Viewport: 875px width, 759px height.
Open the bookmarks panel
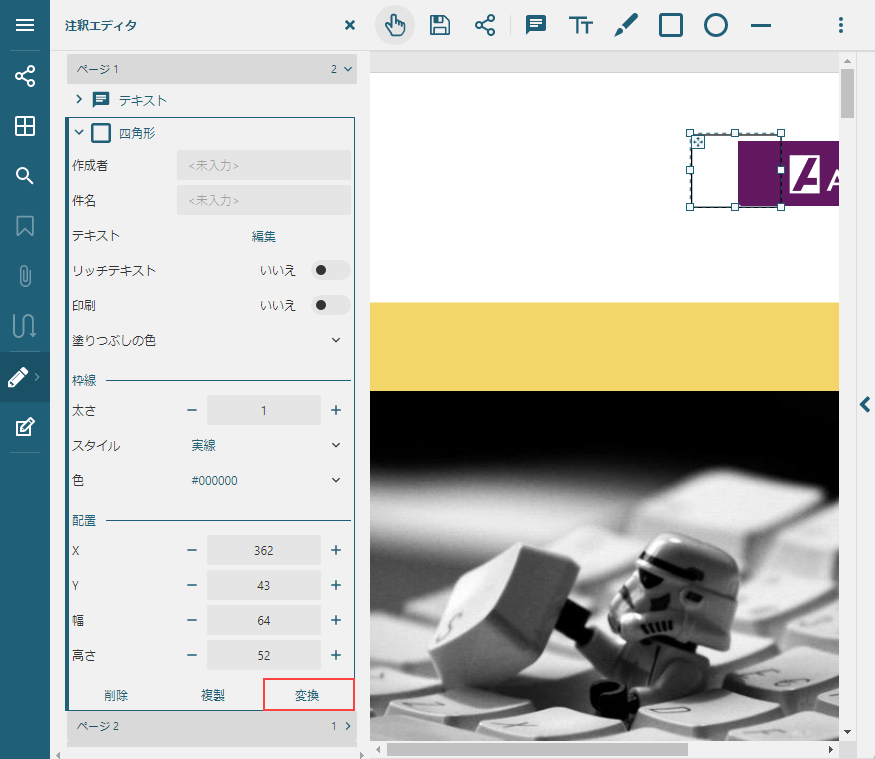click(x=25, y=226)
